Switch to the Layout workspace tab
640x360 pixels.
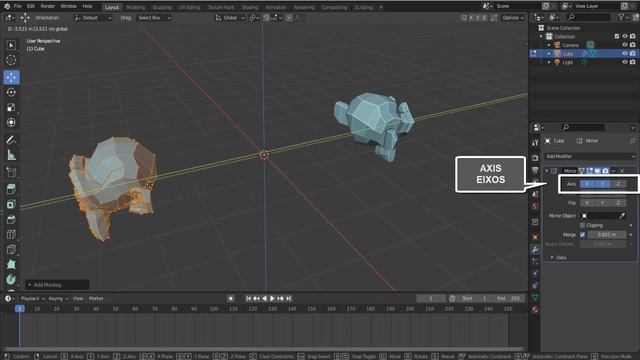(x=111, y=7)
